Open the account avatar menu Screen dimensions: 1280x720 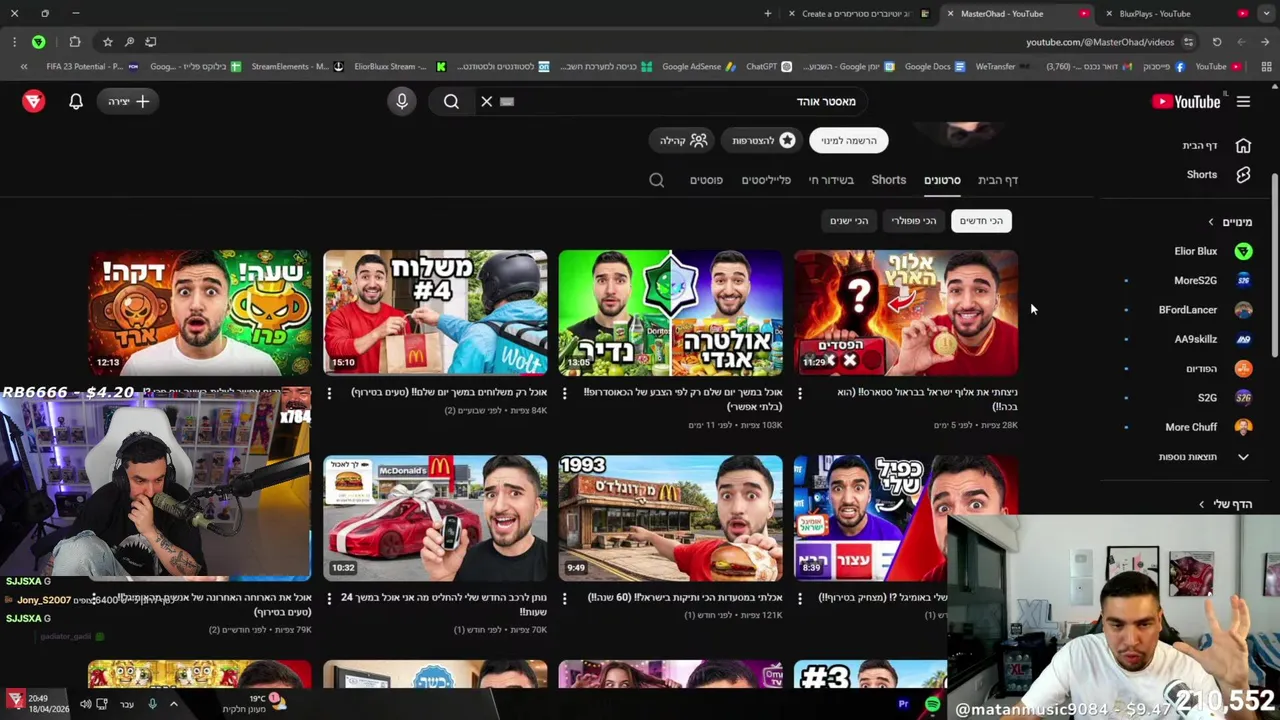click(33, 101)
